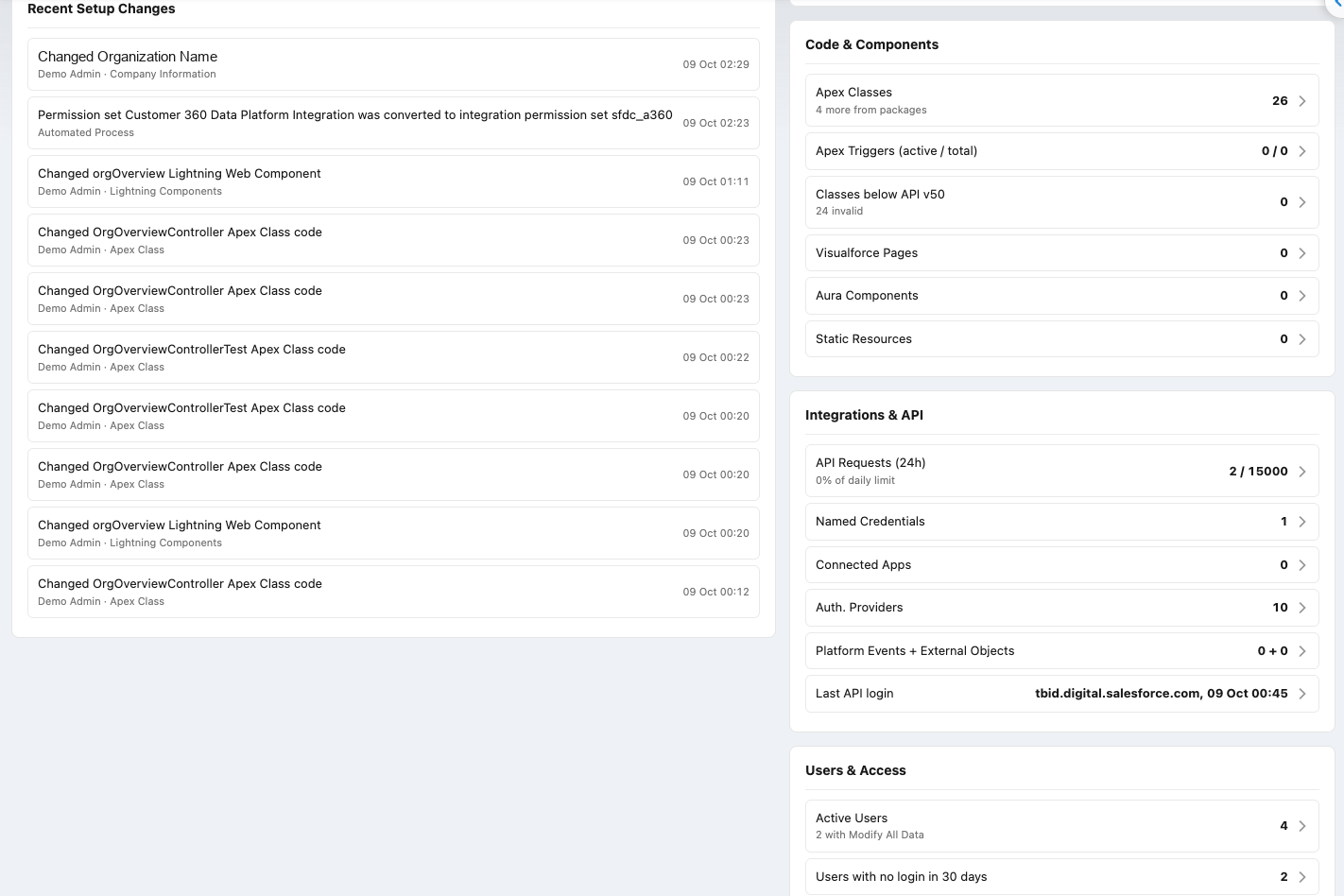The width and height of the screenshot is (1344, 896).
Task: Click the Last API login chevron
Action: click(1302, 694)
